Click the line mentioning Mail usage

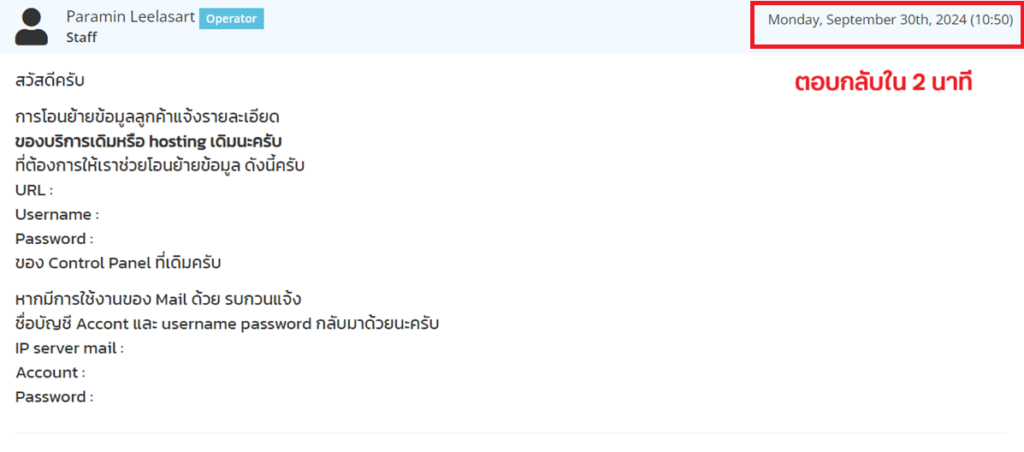coord(157,300)
